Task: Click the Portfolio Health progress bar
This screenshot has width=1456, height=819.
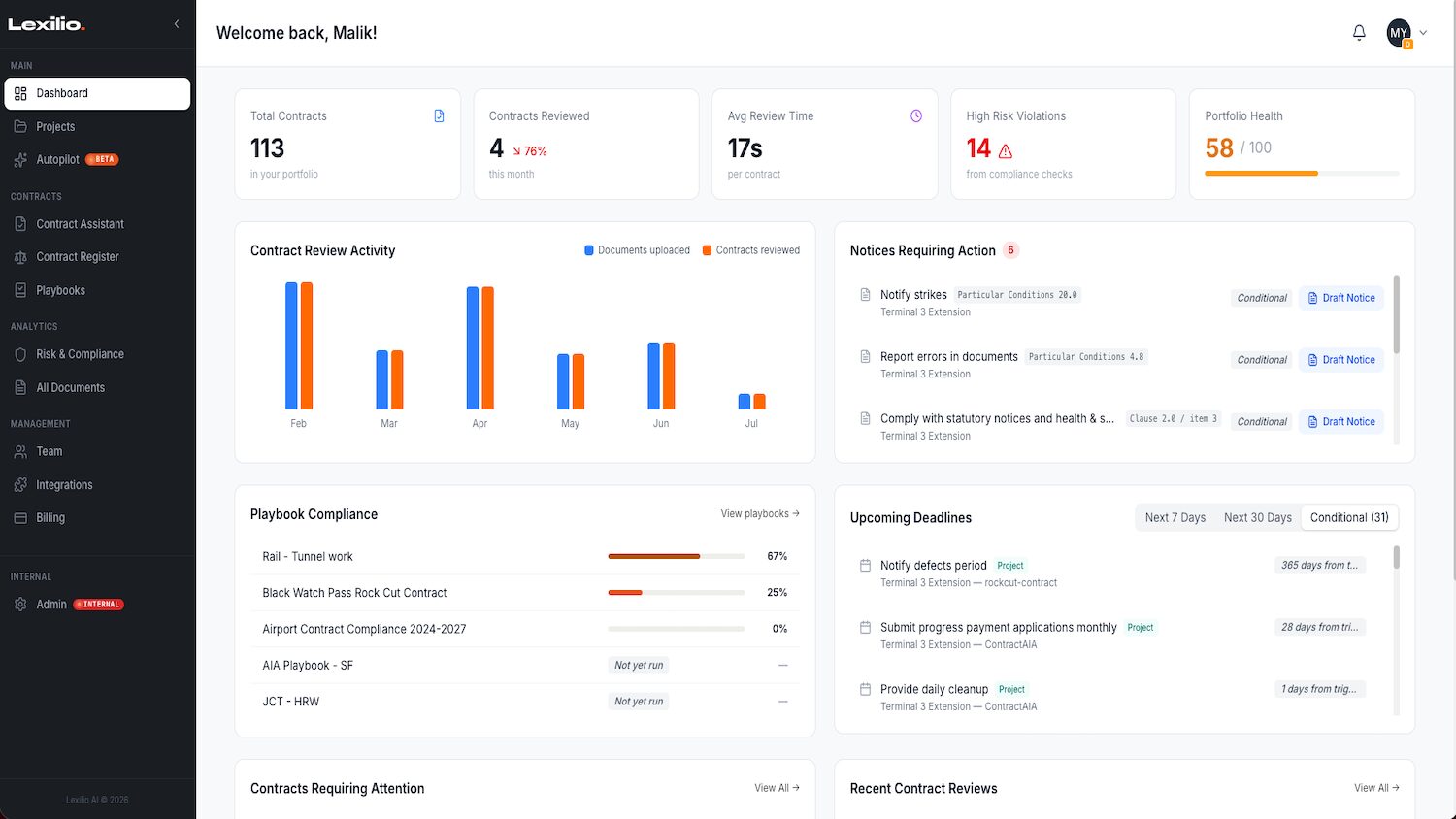Action: 1302,174
